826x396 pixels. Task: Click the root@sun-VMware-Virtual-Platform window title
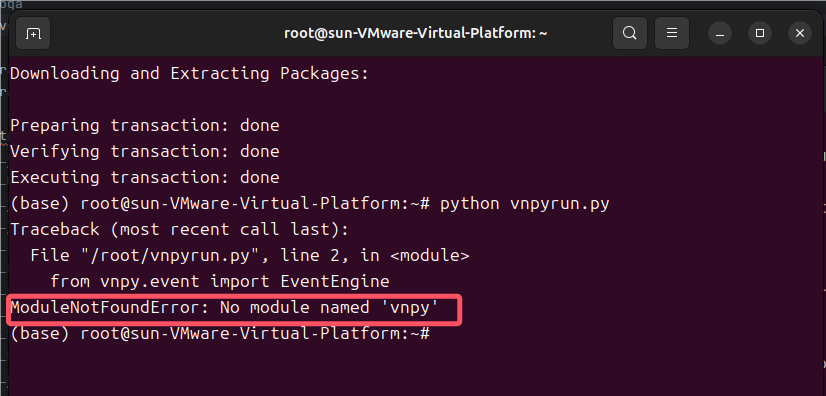416,34
